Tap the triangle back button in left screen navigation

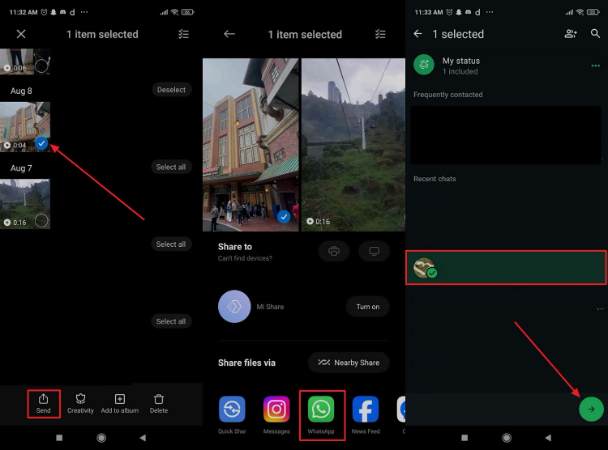[x=143, y=438]
